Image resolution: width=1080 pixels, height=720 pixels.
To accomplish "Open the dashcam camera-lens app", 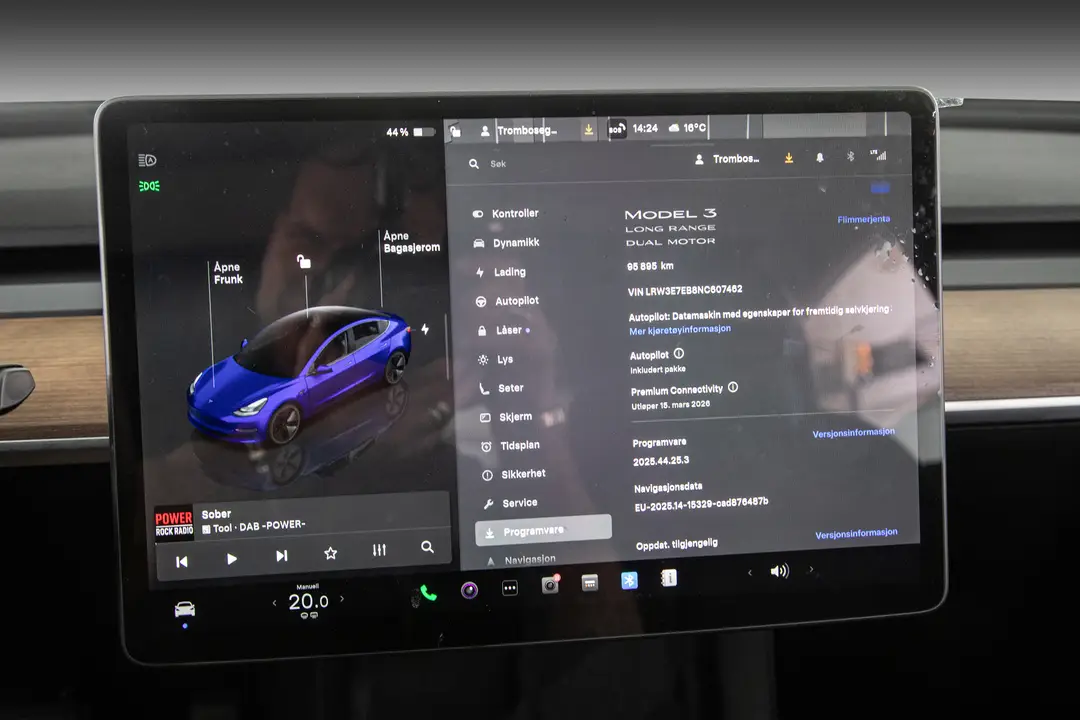I will click(x=470, y=590).
